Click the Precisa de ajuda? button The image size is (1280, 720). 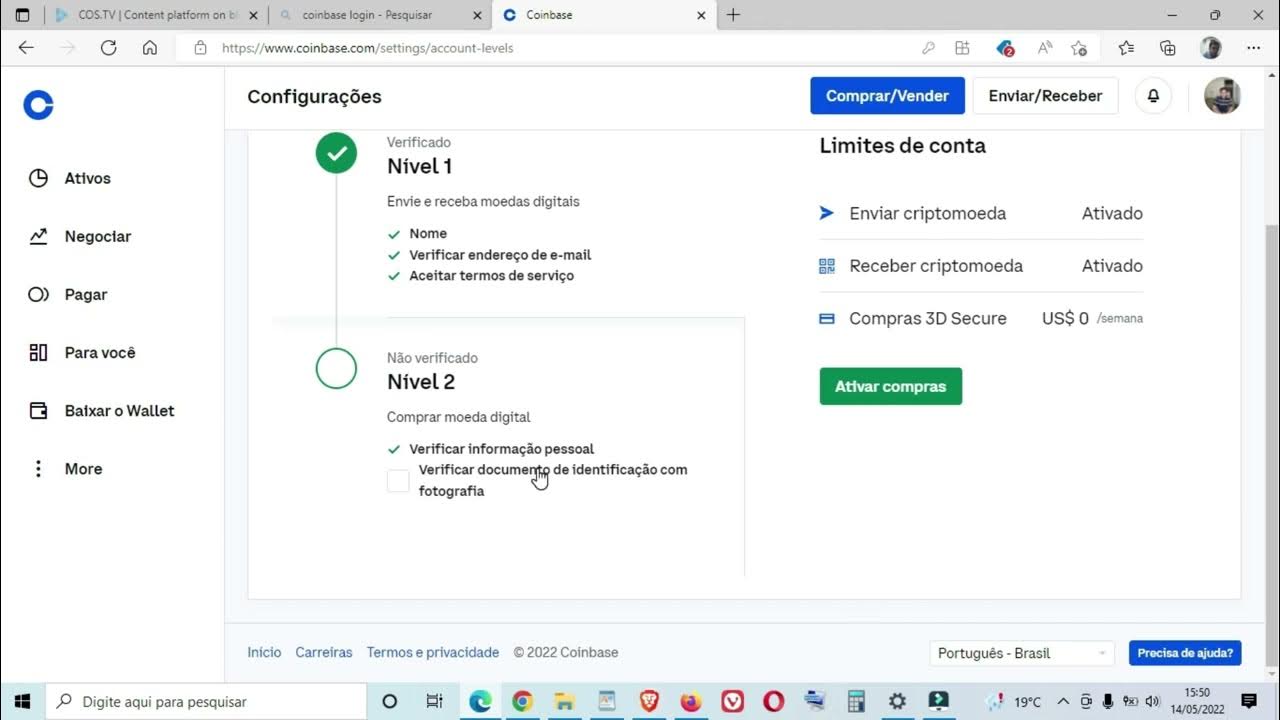point(1185,653)
